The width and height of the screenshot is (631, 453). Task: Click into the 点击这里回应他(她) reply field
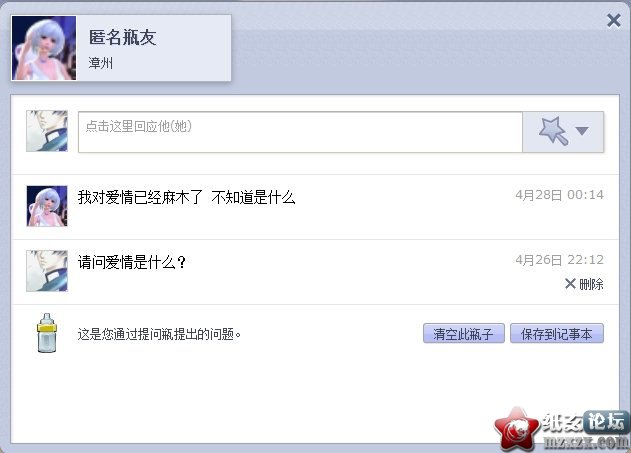pos(300,132)
